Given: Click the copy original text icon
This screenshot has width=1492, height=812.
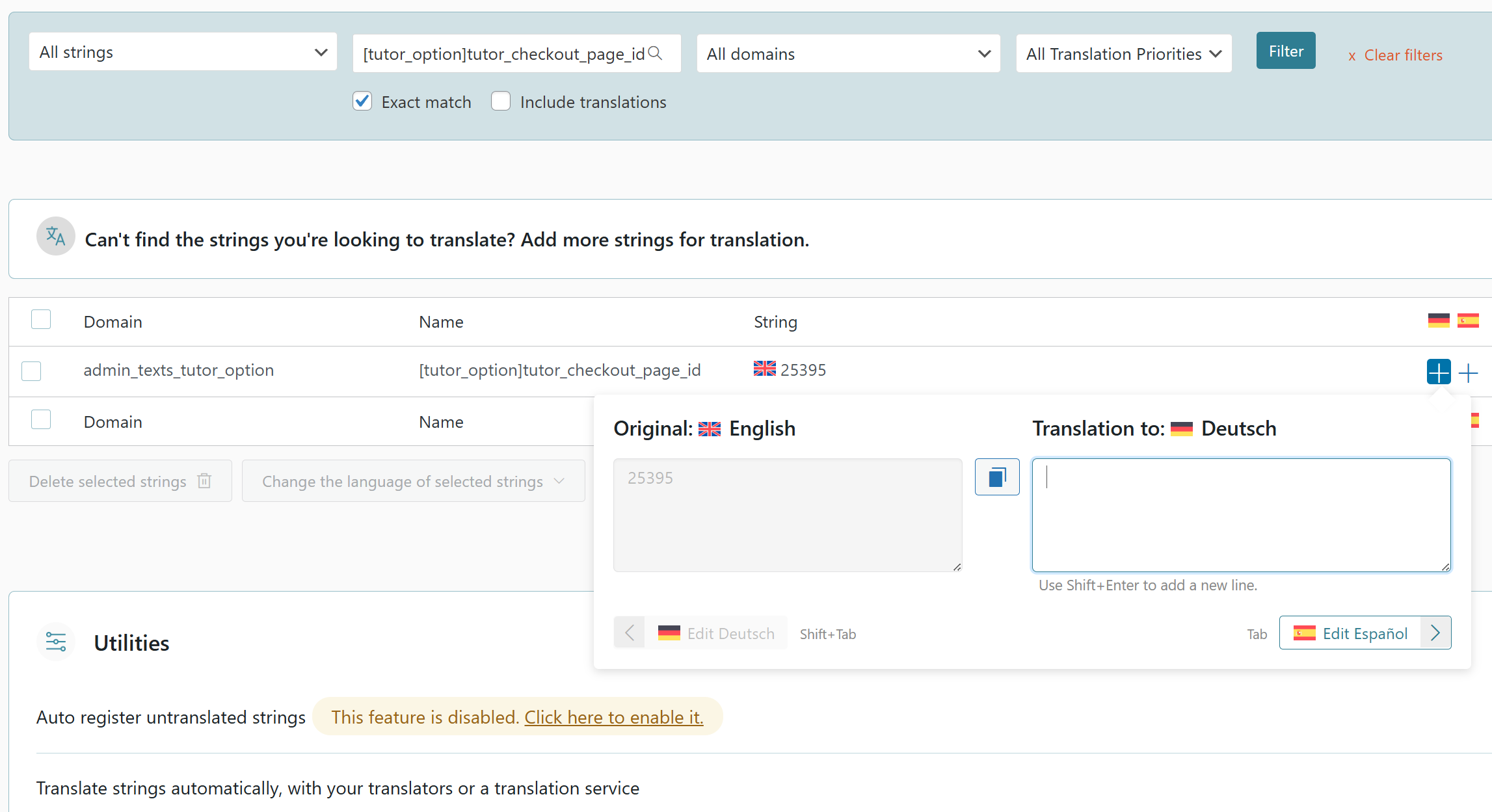Looking at the screenshot, I should point(996,477).
